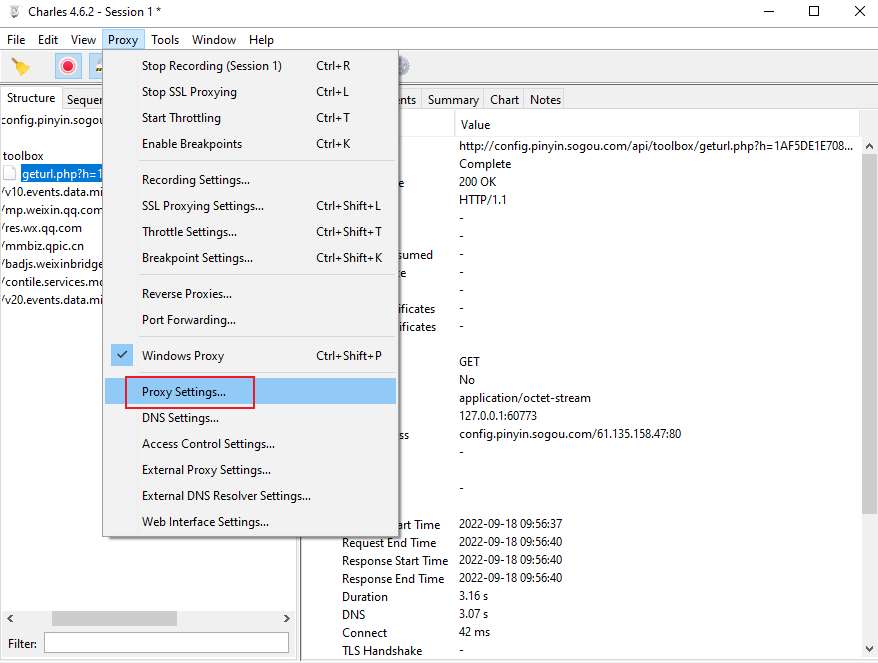Select Stop Recording (Session 1)
The image size is (878, 663).
(x=250, y=66)
